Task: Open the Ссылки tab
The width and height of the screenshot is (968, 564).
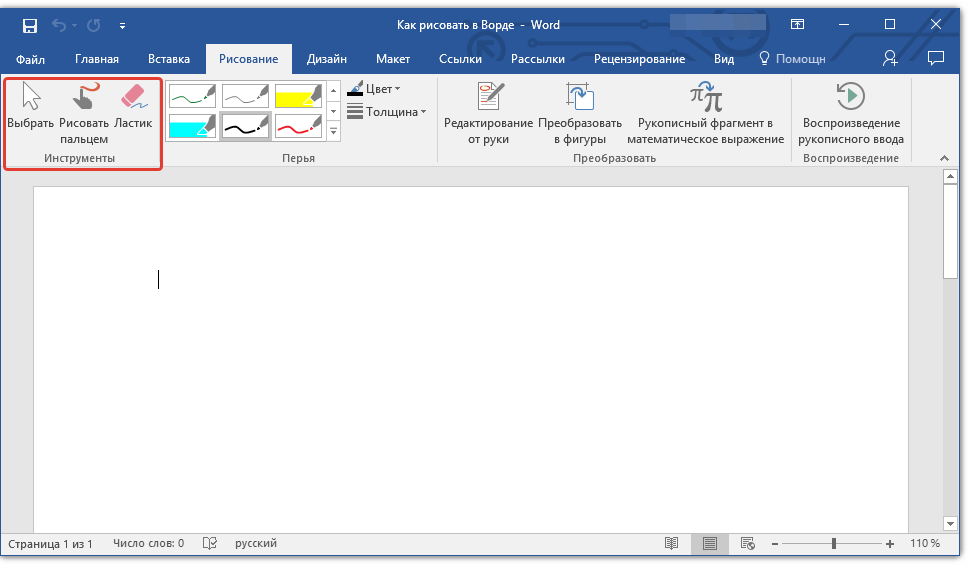Action: click(460, 59)
